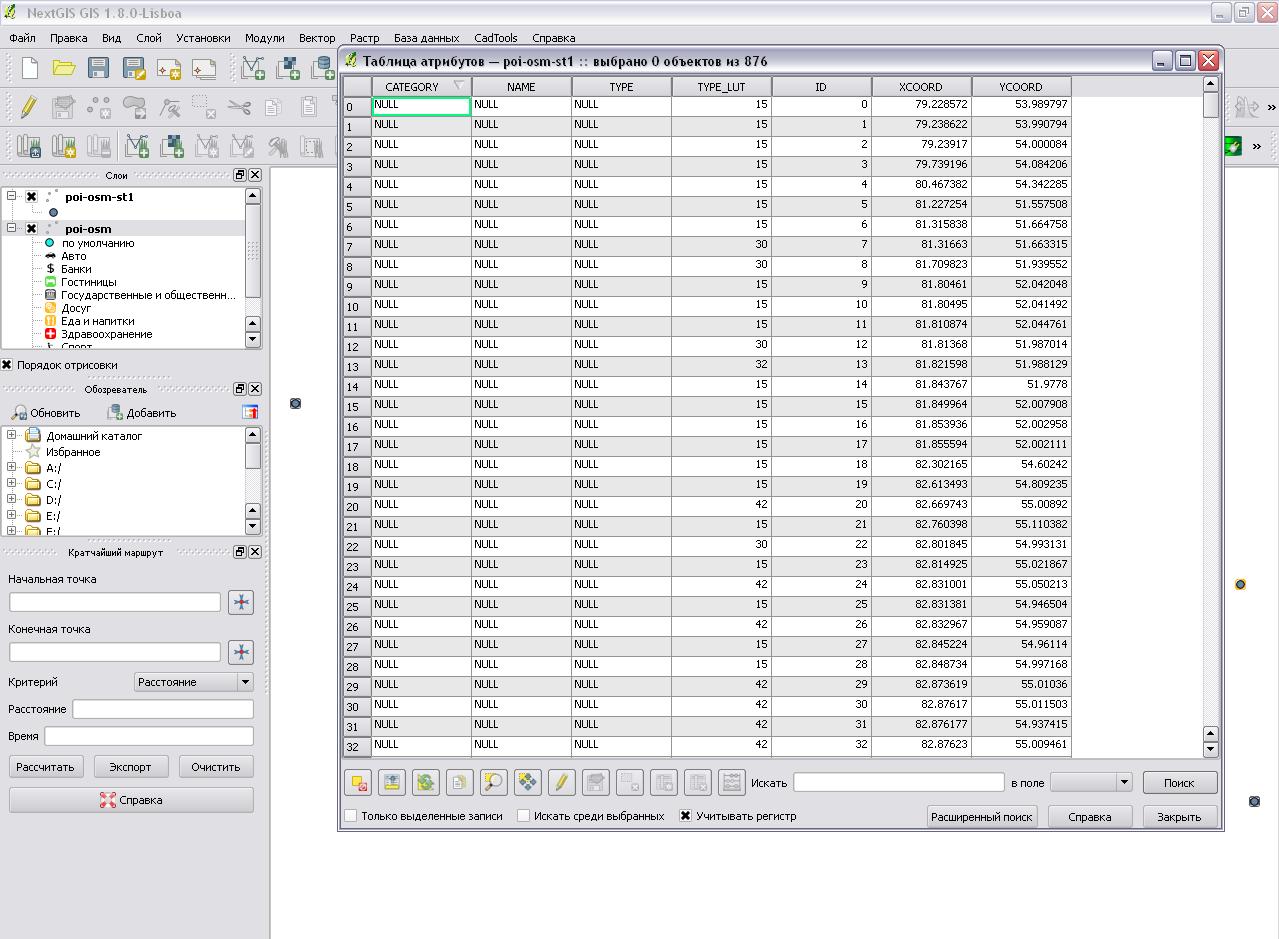Expand the 'Домашний каталог' tree node

tap(11, 436)
